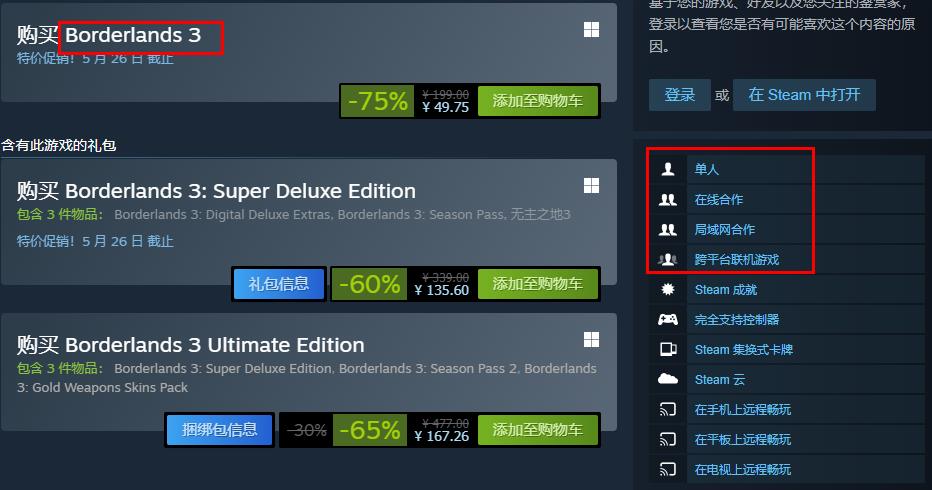Click the Windows icon on the Ultimate Edition box
The height and width of the screenshot is (490, 932).
591,340
